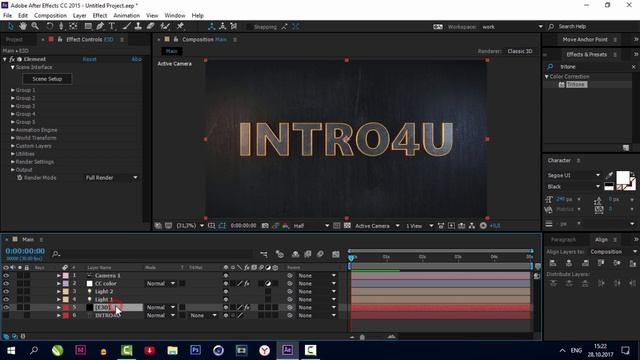Select the Type text tool
Image resolution: width=640 pixels, height=360 pixels.
[x=112, y=27]
